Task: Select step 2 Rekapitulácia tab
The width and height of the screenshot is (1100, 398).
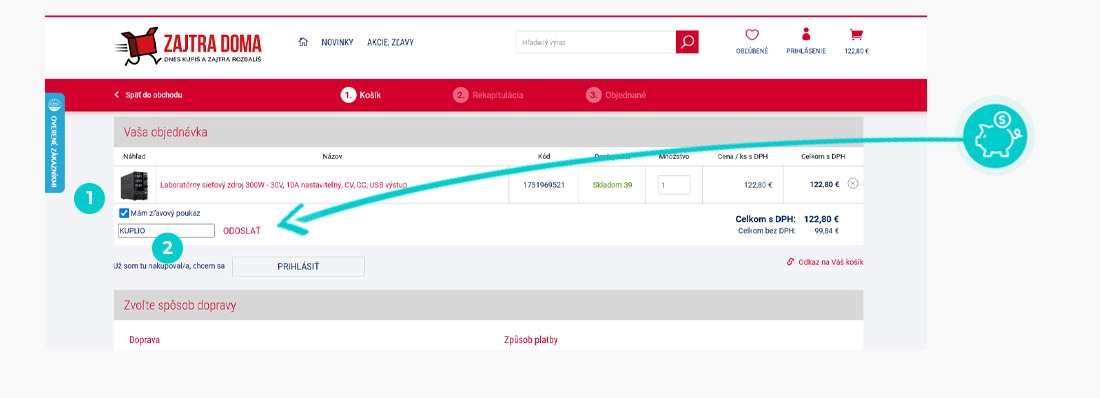Action: (488, 95)
